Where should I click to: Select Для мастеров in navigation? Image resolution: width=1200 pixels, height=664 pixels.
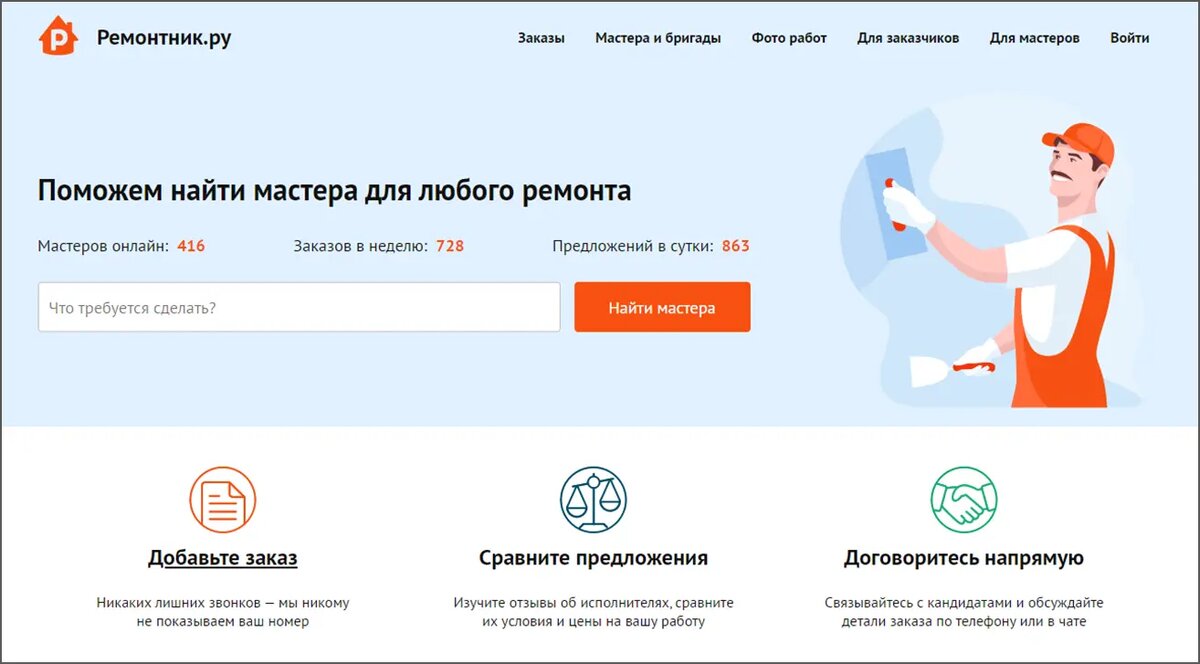[1034, 38]
